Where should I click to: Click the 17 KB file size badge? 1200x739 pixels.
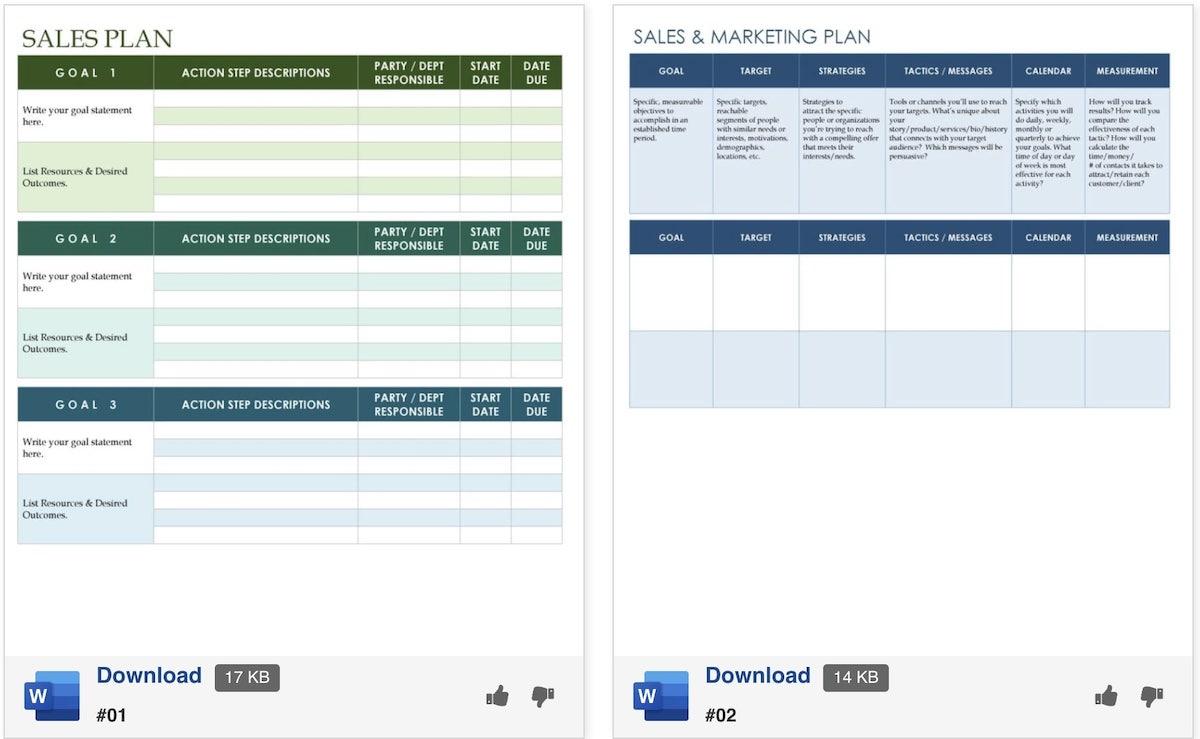pos(247,677)
